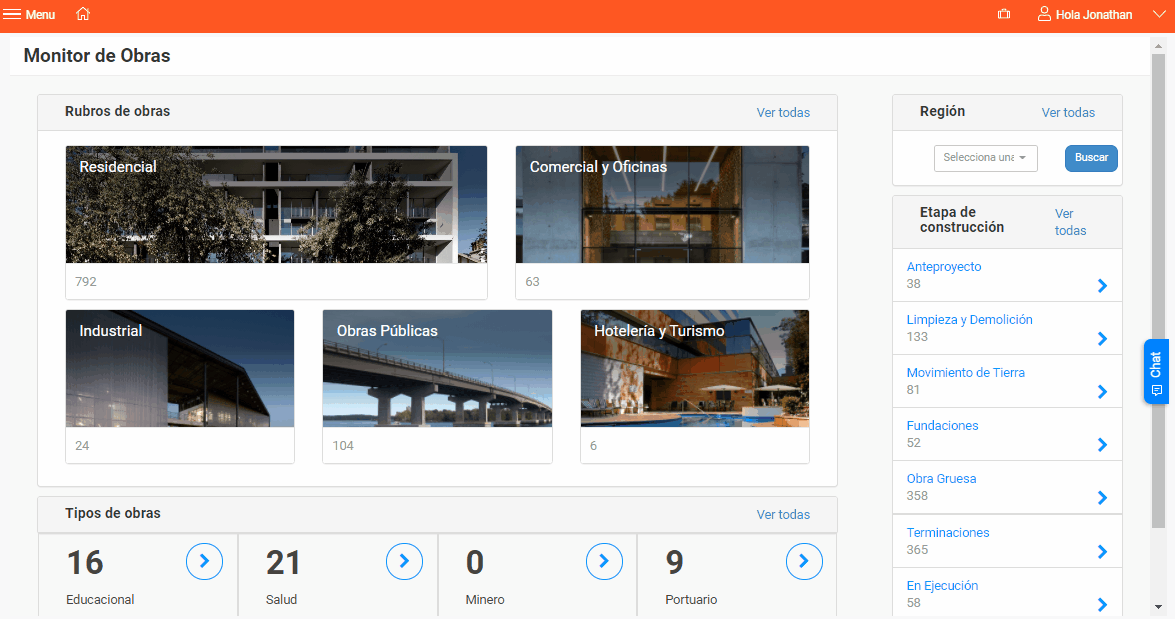Click the Fundaciones row arrow icon
The height and width of the screenshot is (619, 1175).
[x=1102, y=445]
